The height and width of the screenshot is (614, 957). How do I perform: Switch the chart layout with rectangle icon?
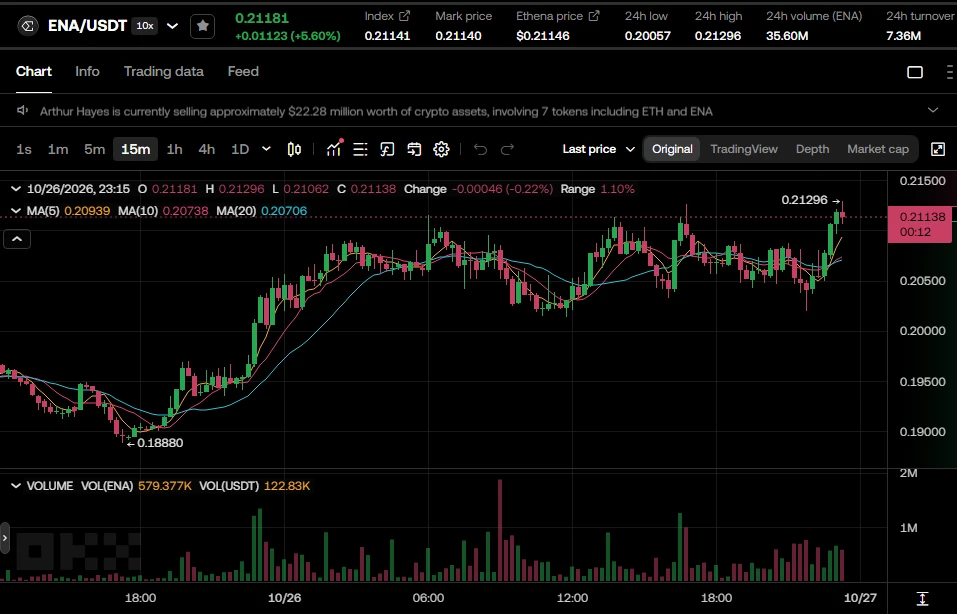click(x=915, y=72)
